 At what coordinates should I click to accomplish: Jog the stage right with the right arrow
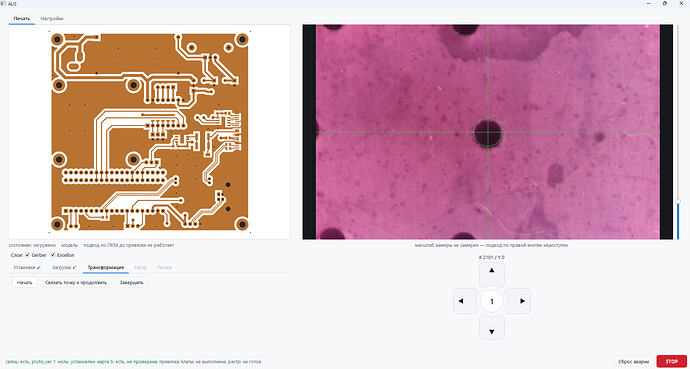[x=518, y=301]
